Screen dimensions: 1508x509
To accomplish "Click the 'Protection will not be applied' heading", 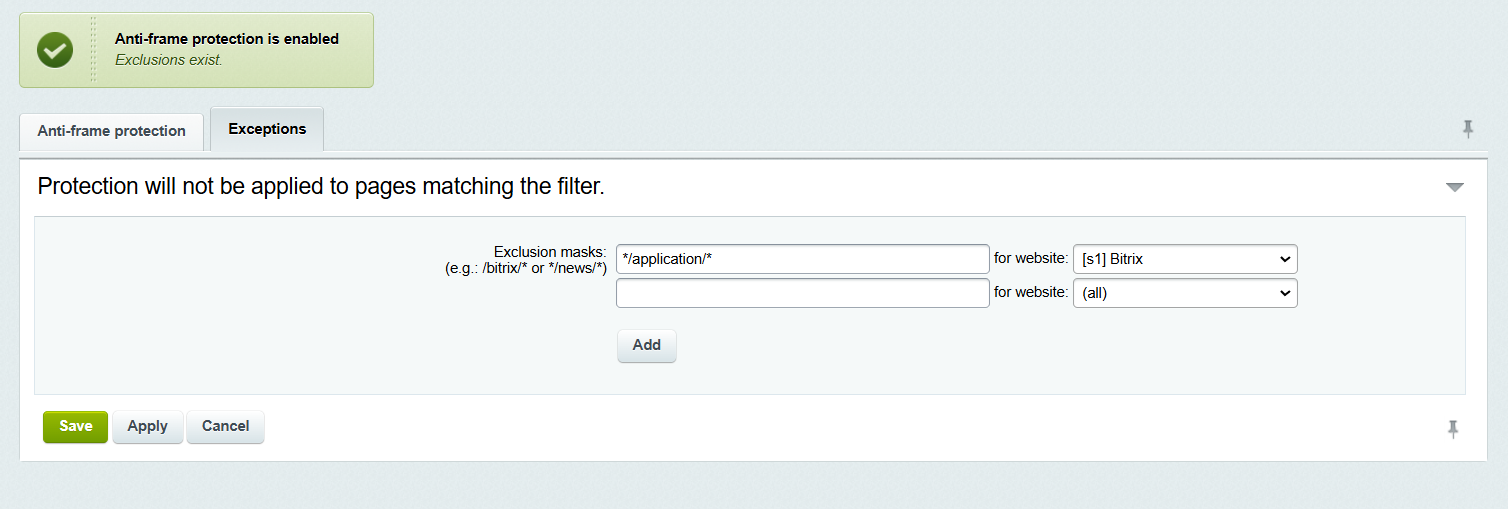I will tap(321, 186).
